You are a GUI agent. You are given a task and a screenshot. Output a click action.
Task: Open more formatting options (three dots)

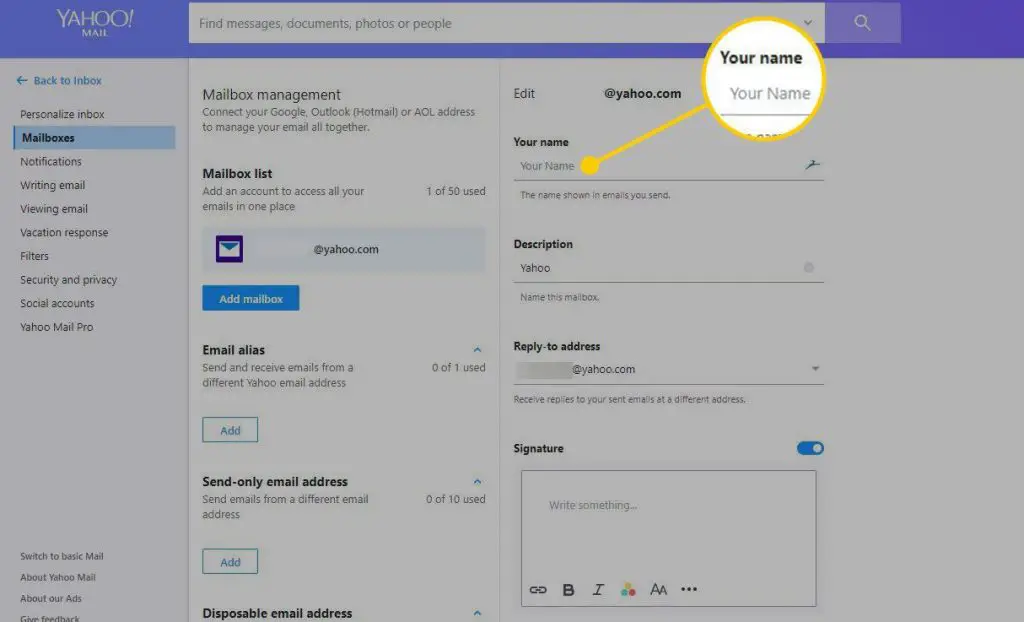coord(689,589)
